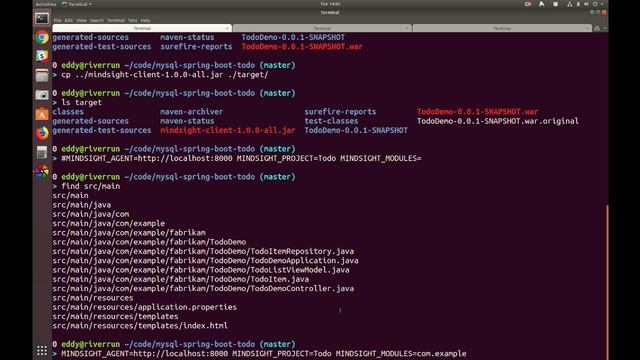Click 'TodoDemo-0.0.1-SNAPSHOT.war.original' entry
The image size is (640, 360).
[x=498, y=121]
